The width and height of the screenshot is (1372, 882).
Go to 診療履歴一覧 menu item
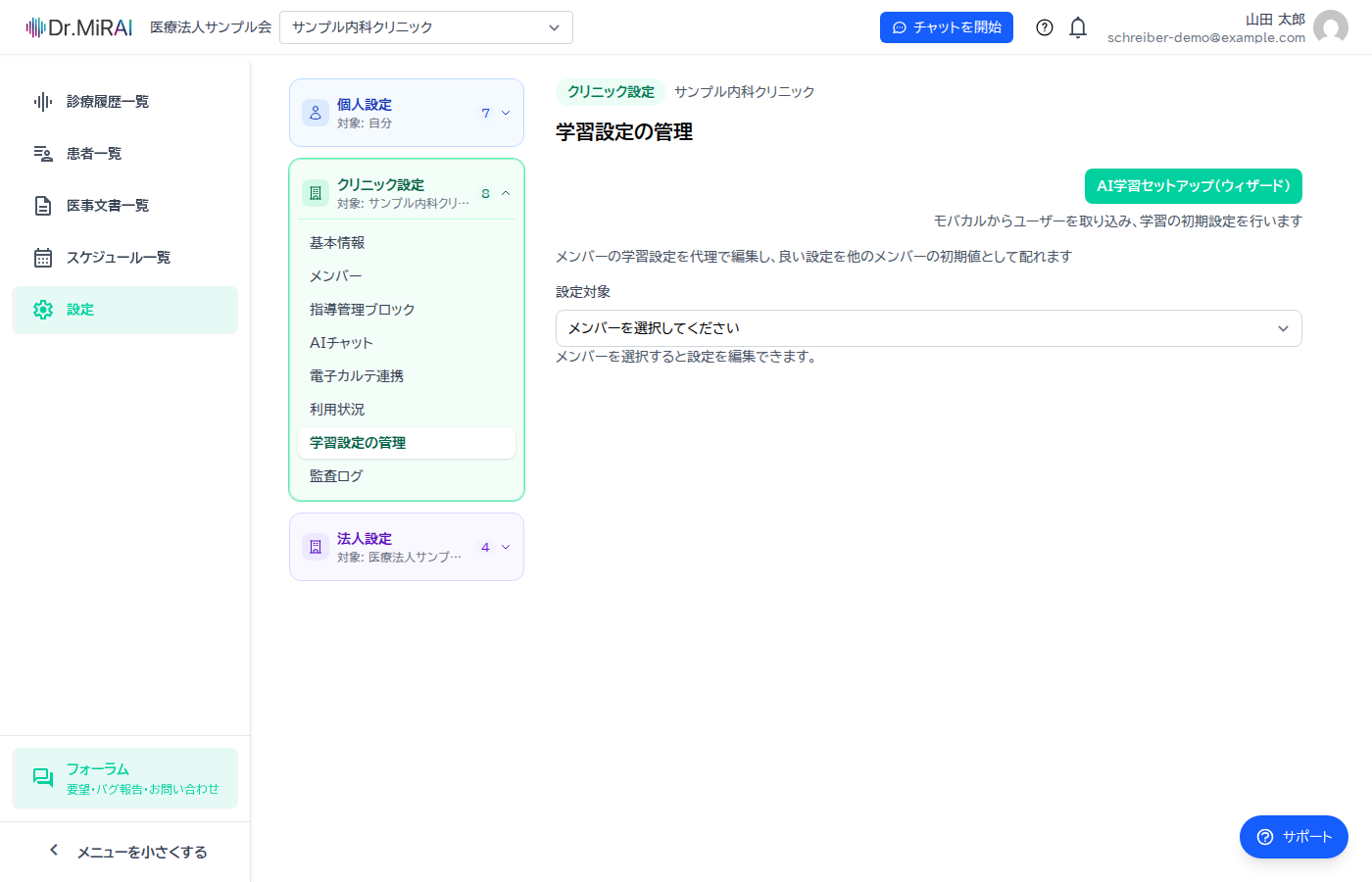click(125, 102)
